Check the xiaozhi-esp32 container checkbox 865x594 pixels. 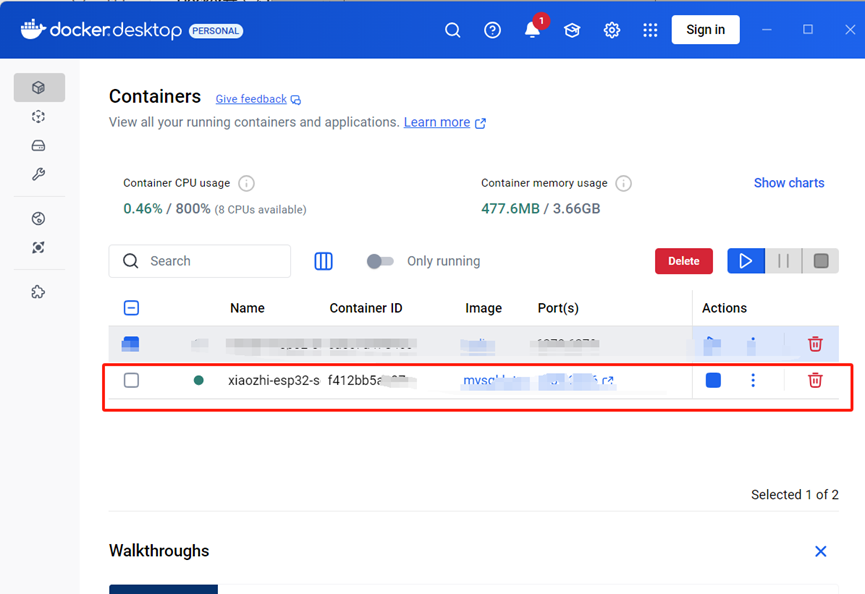pos(131,380)
